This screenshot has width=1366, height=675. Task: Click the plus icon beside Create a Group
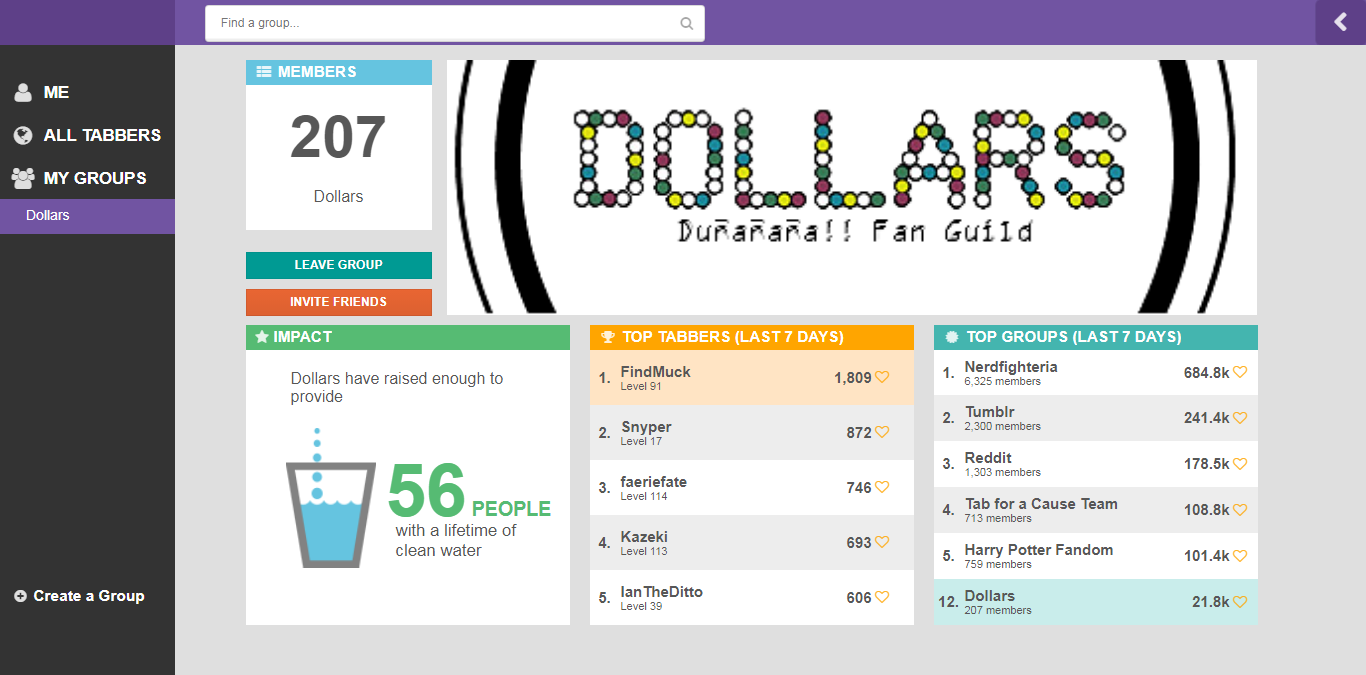click(x=20, y=596)
